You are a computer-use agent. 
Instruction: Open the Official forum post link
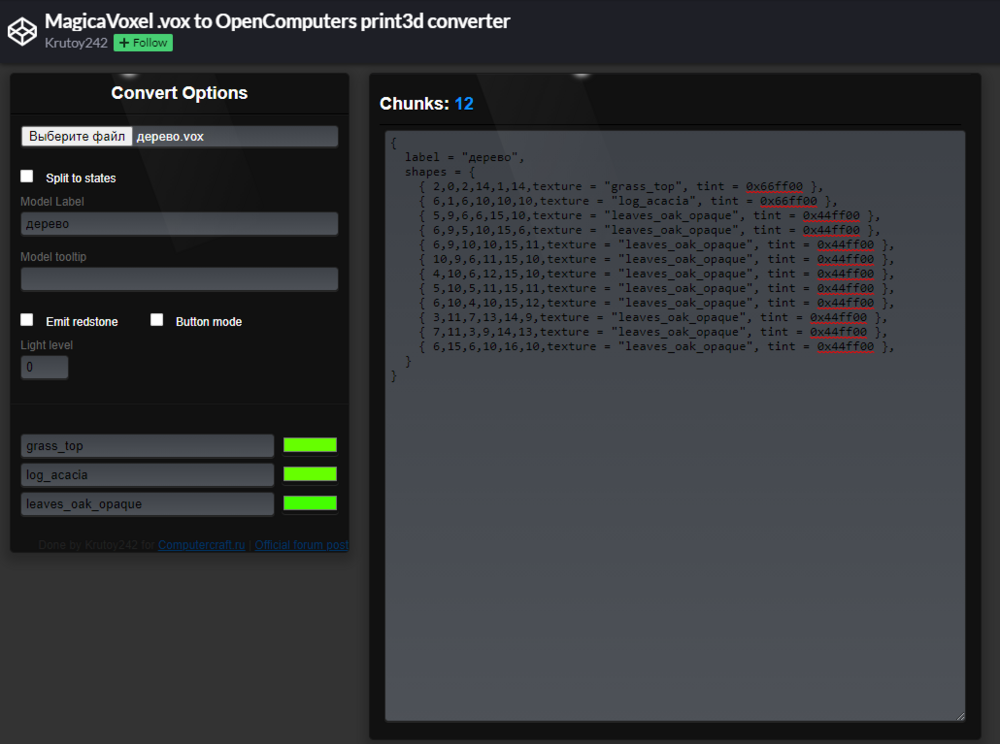click(x=301, y=545)
